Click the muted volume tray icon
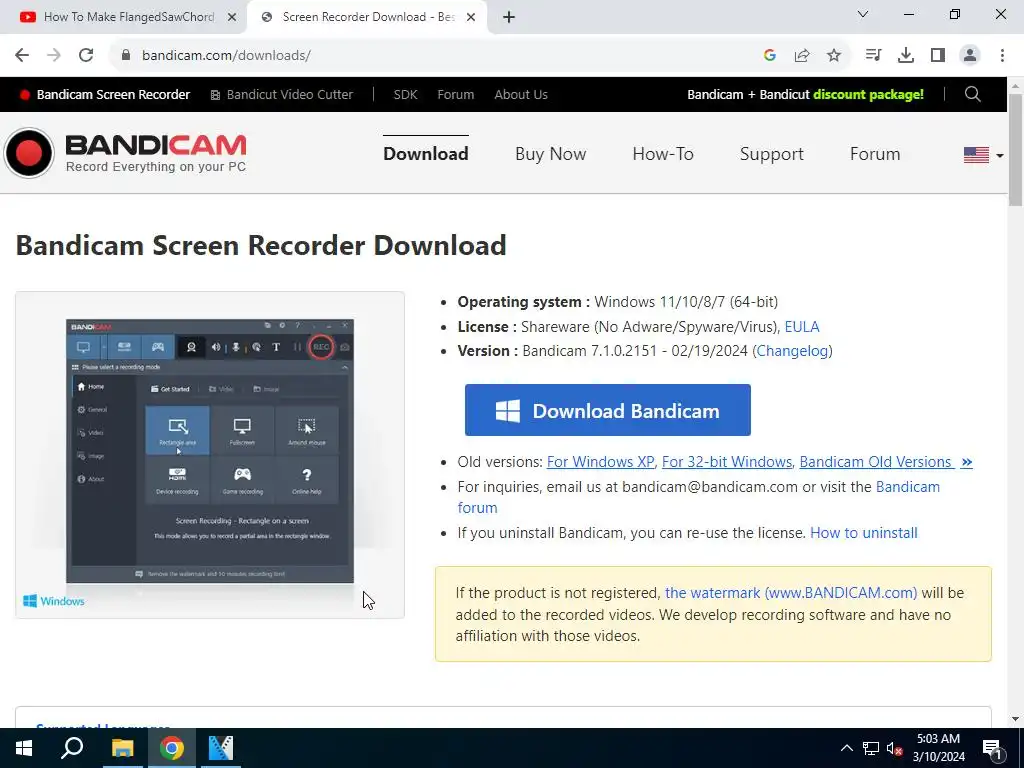The image size is (1024, 768). [x=894, y=748]
